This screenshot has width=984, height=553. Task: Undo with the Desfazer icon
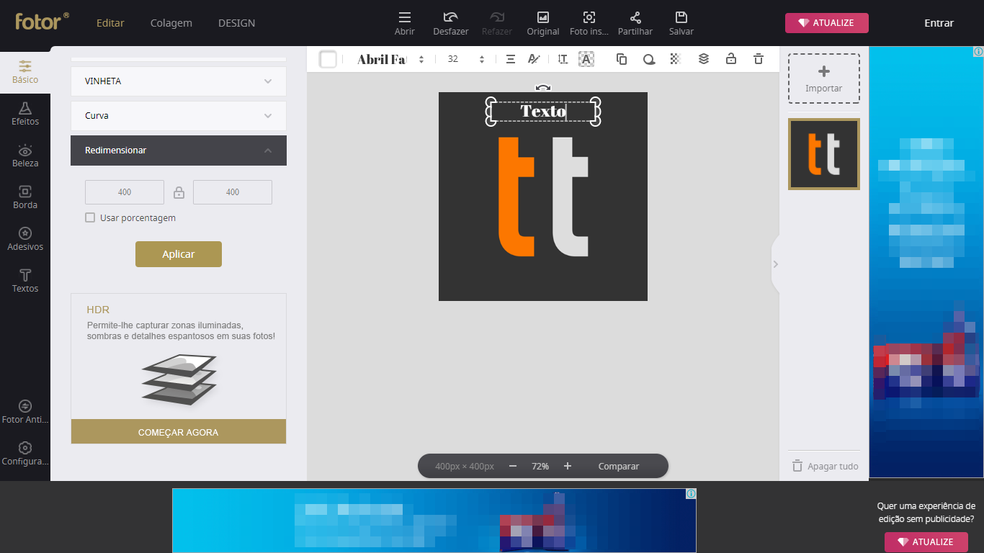tap(451, 23)
